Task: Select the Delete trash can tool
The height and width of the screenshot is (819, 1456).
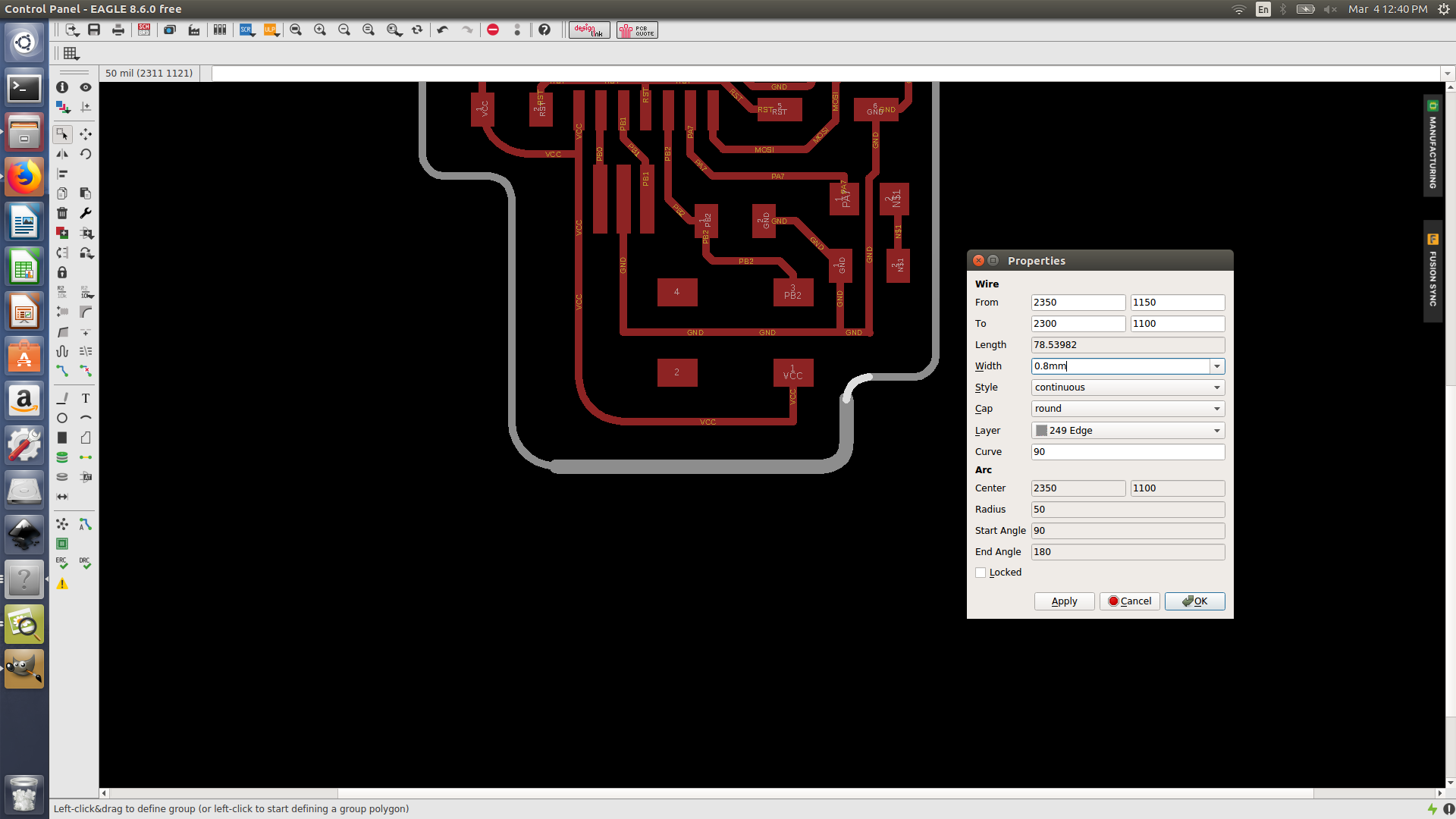Action: point(62,213)
